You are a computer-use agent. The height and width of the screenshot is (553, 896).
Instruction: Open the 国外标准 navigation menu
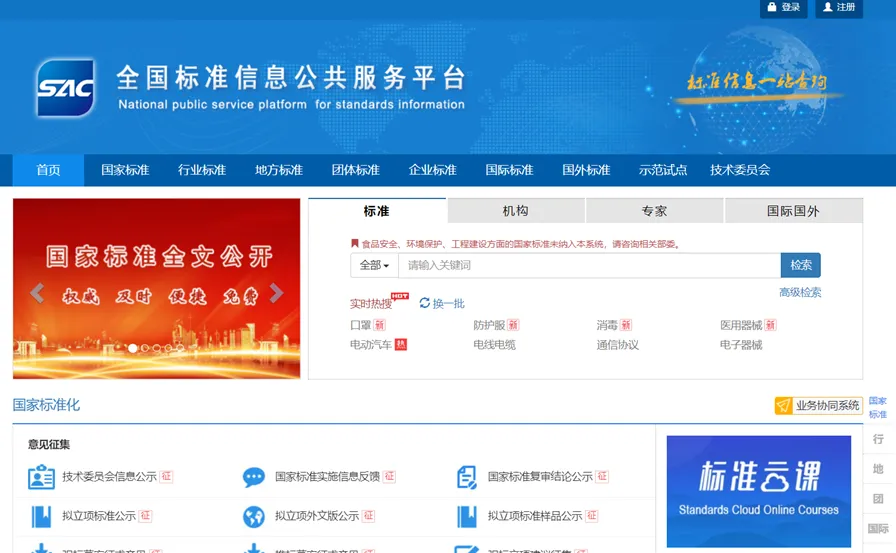pyautogui.click(x=586, y=170)
